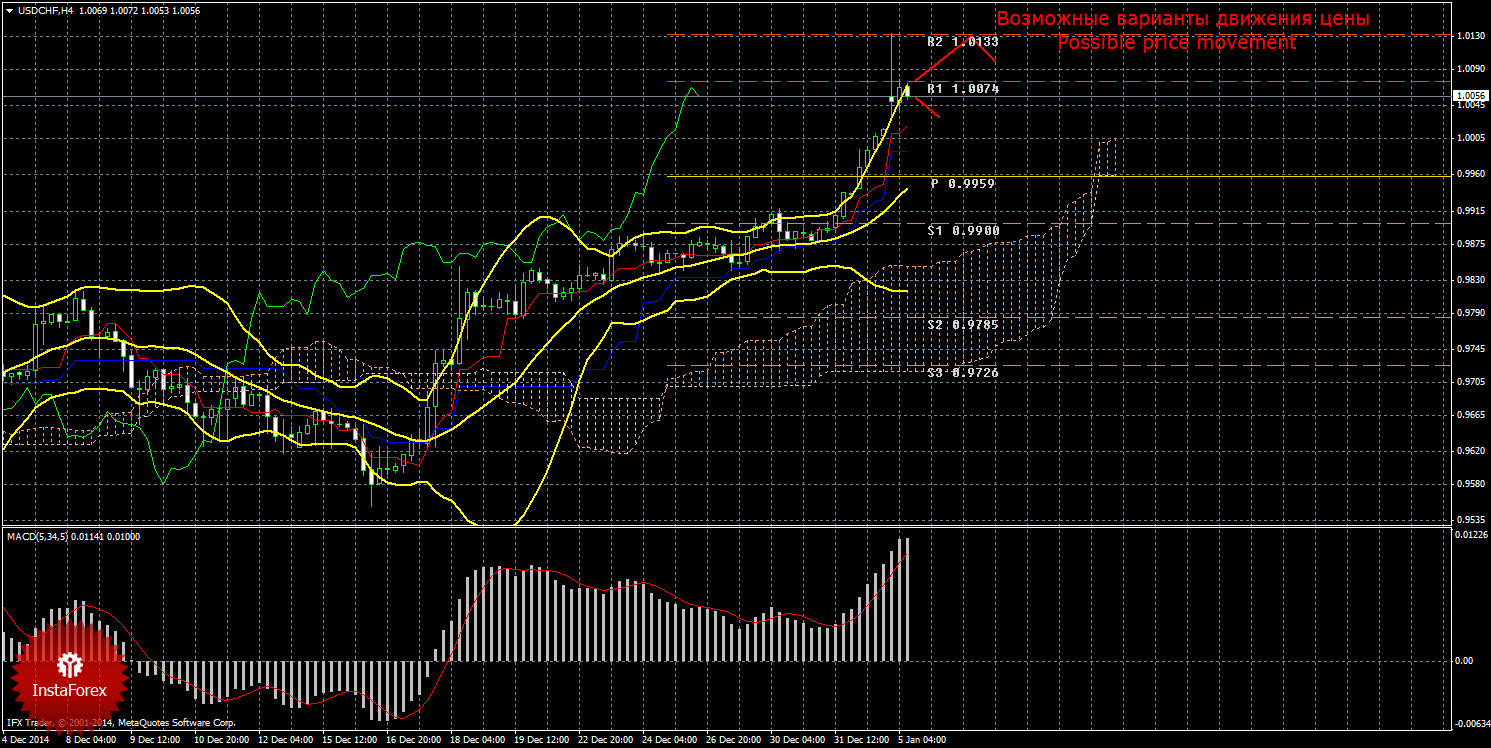Click the current price tag 1.0056
This screenshot has height=748, width=1491.
(x=1469, y=96)
